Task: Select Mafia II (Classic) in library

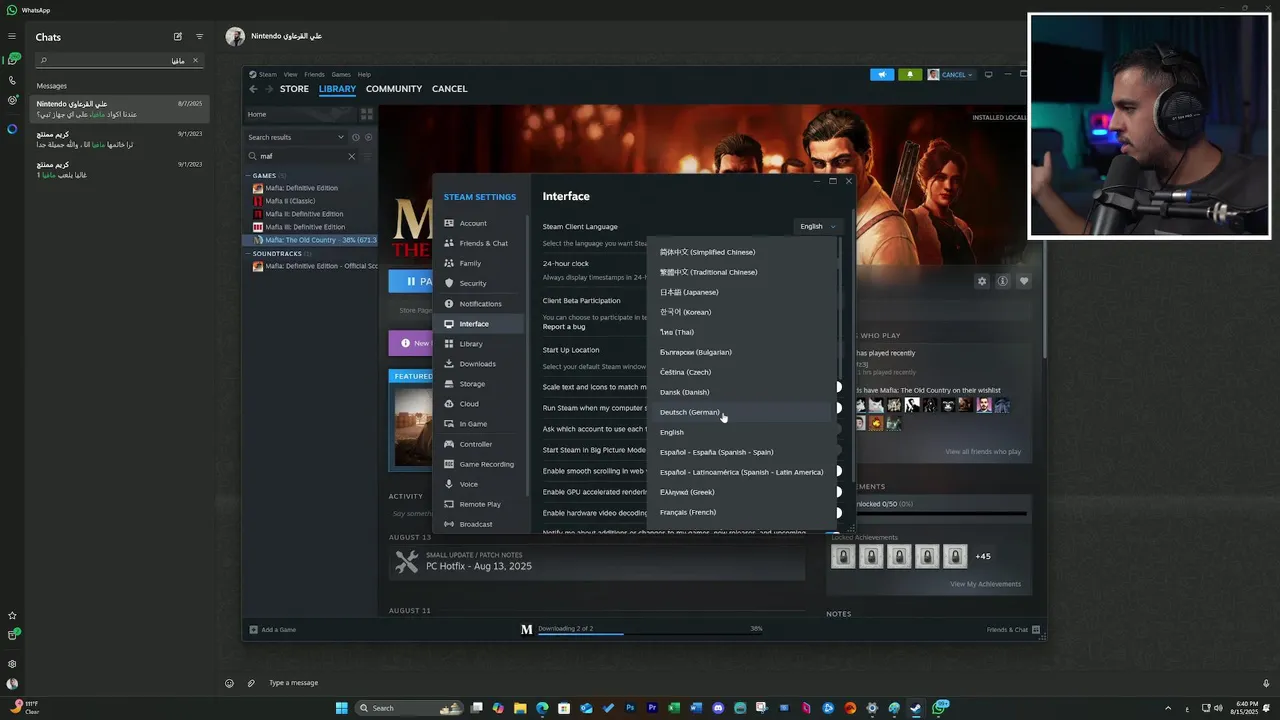Action: [x=290, y=201]
